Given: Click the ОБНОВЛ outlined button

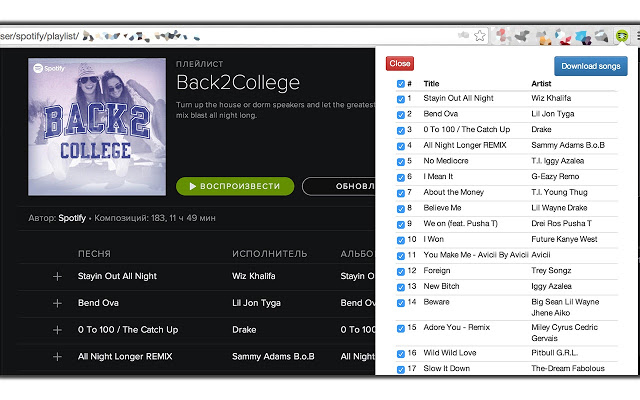Looking at the screenshot, I should pyautogui.click(x=339, y=186).
